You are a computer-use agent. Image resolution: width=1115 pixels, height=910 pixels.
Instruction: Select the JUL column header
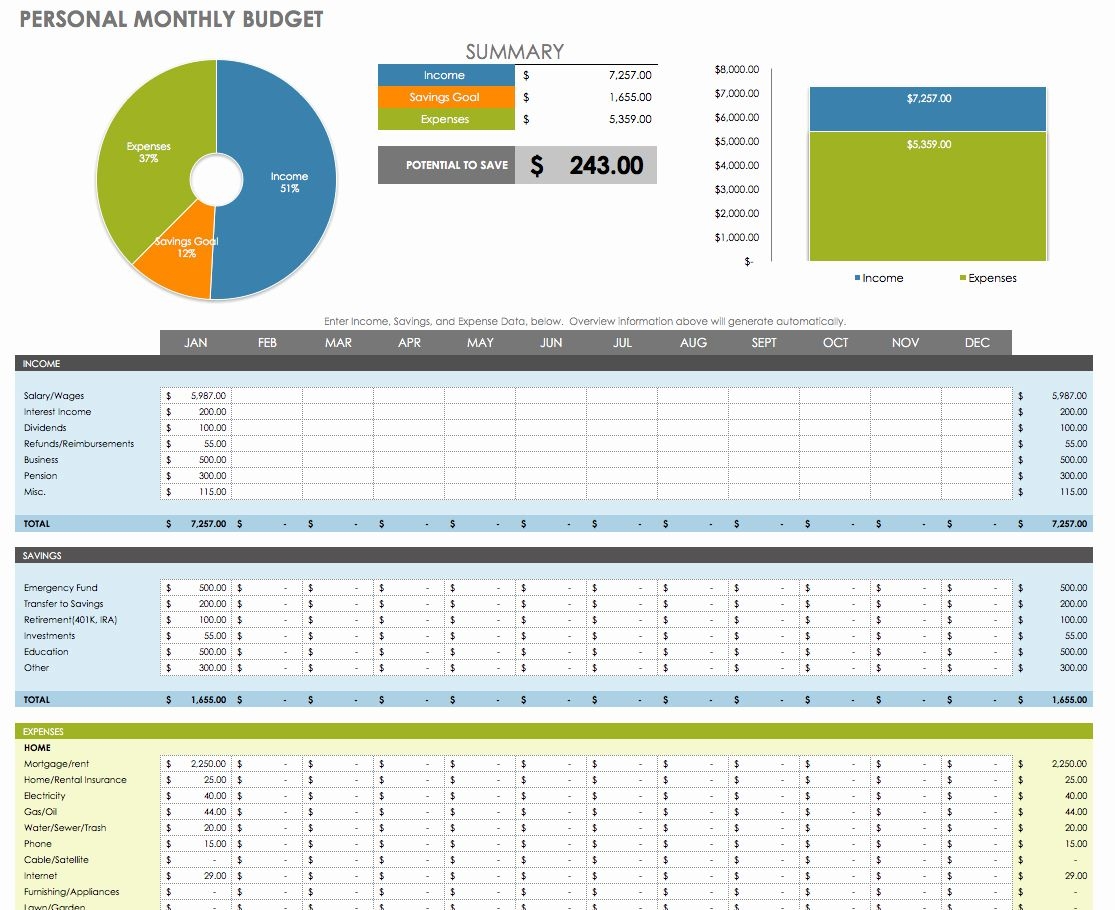tap(622, 343)
